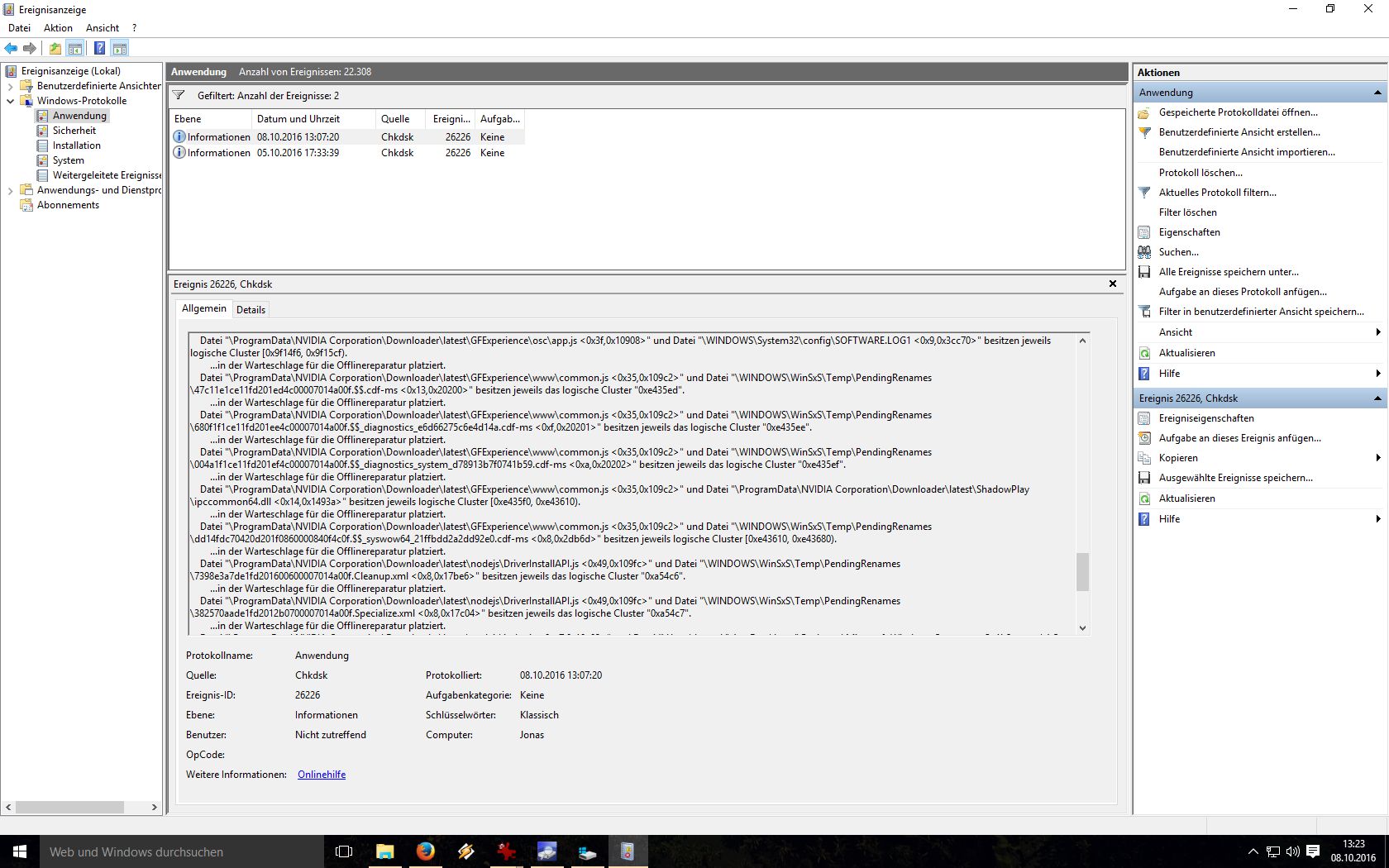Close the event preview pane with X

(x=1113, y=284)
